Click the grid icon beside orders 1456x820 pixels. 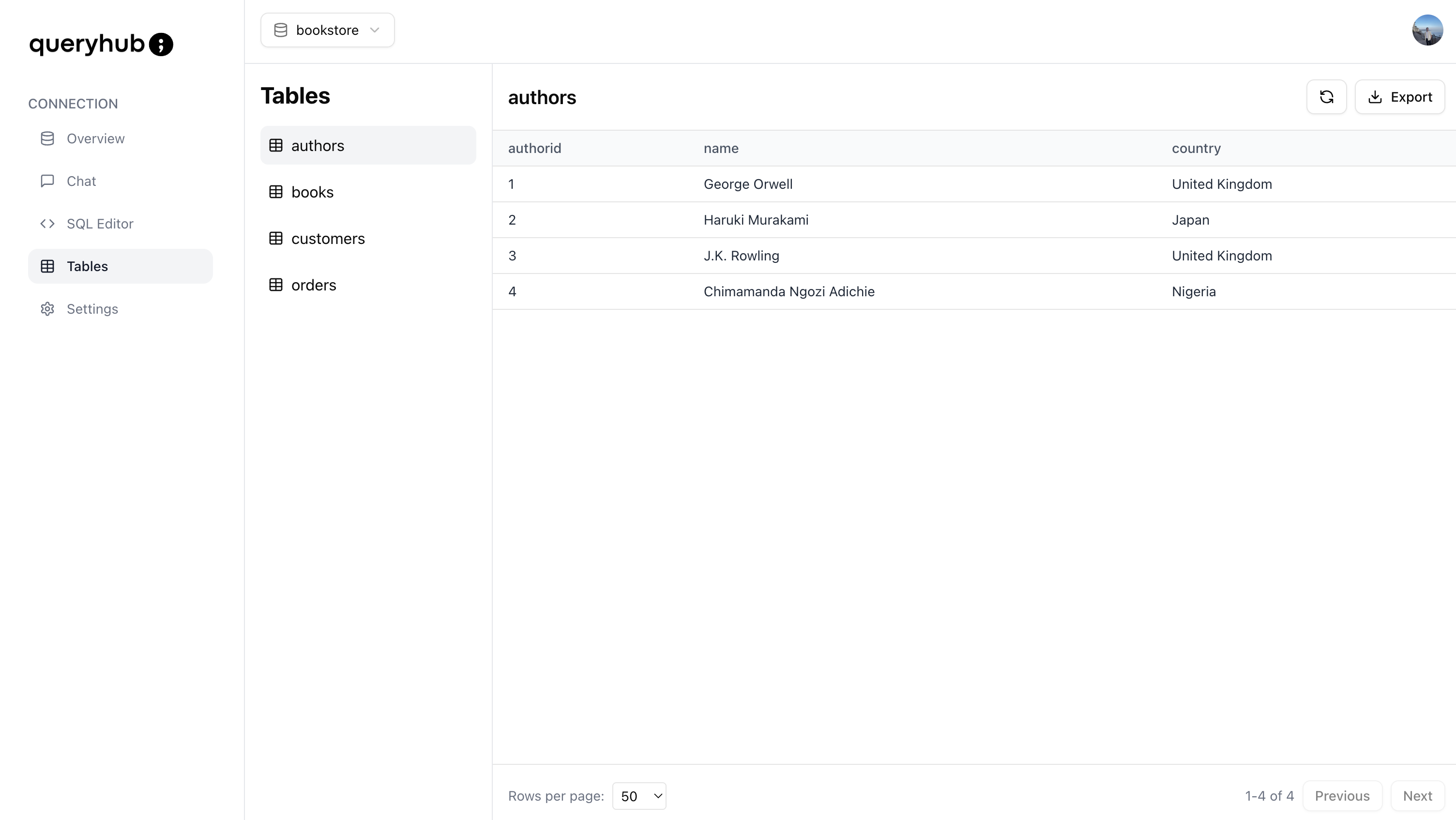coord(276,286)
